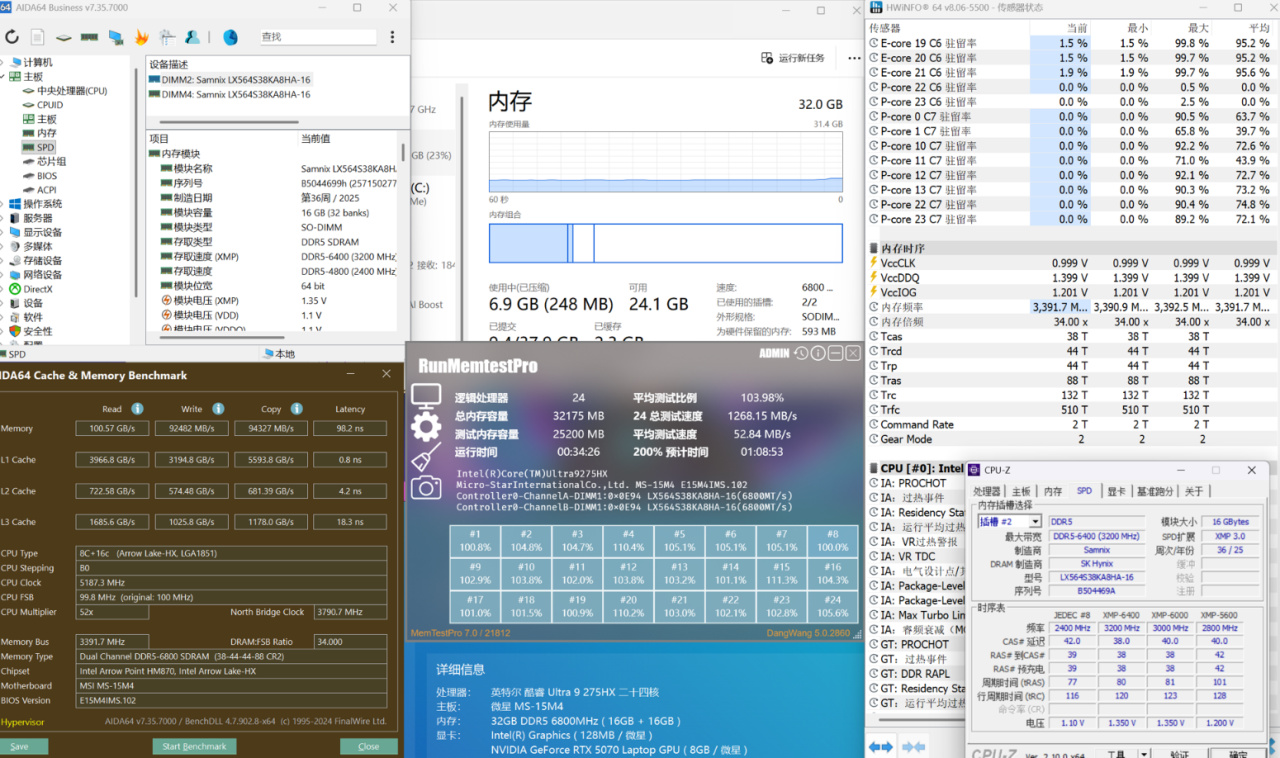Click the HWiNFO blue double-arrow expand icon
This screenshot has height=758, width=1280.
tap(880, 746)
